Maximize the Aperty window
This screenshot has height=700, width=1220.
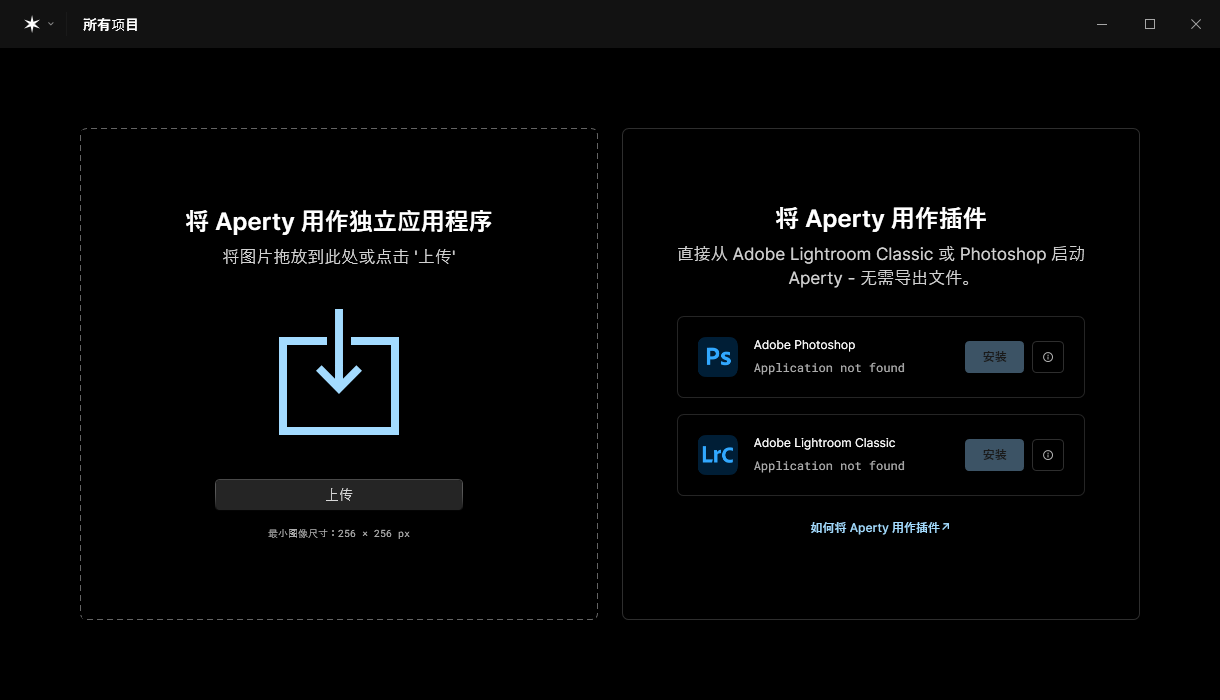1149,23
